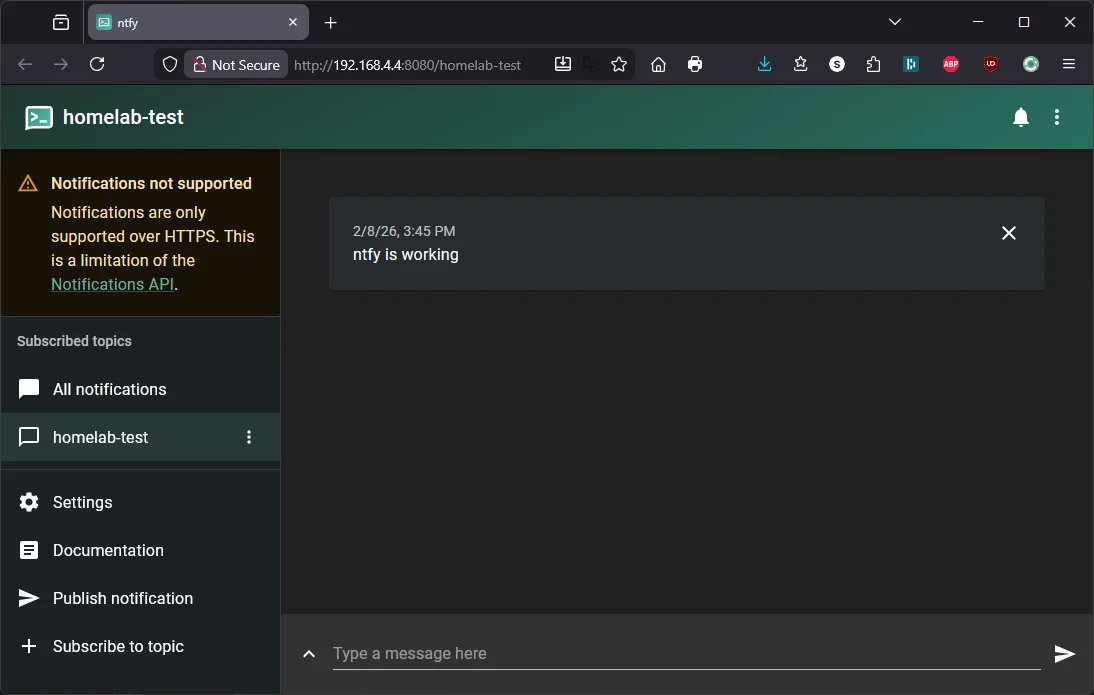This screenshot has height=695, width=1094.
Task: Switch to the homelab-test topic
Action: [x=100, y=437]
